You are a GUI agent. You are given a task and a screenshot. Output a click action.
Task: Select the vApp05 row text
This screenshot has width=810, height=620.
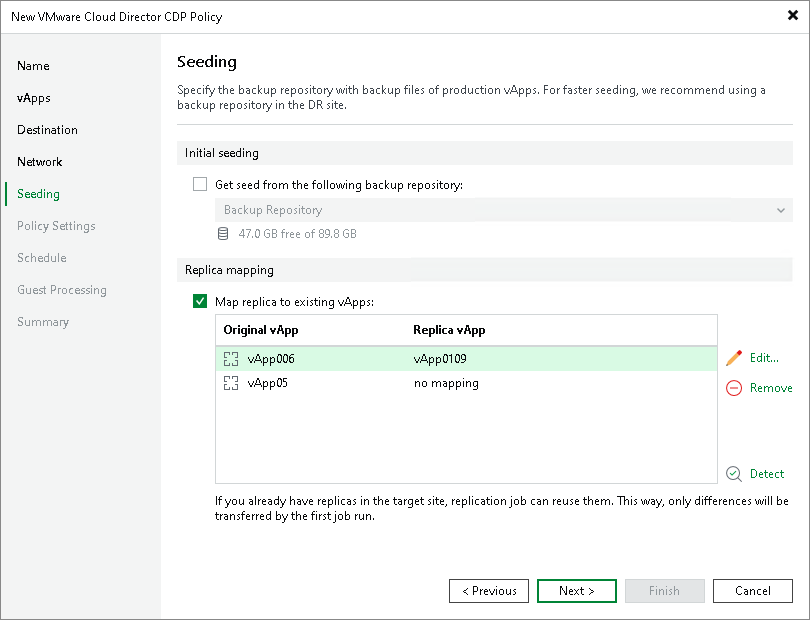[268, 383]
